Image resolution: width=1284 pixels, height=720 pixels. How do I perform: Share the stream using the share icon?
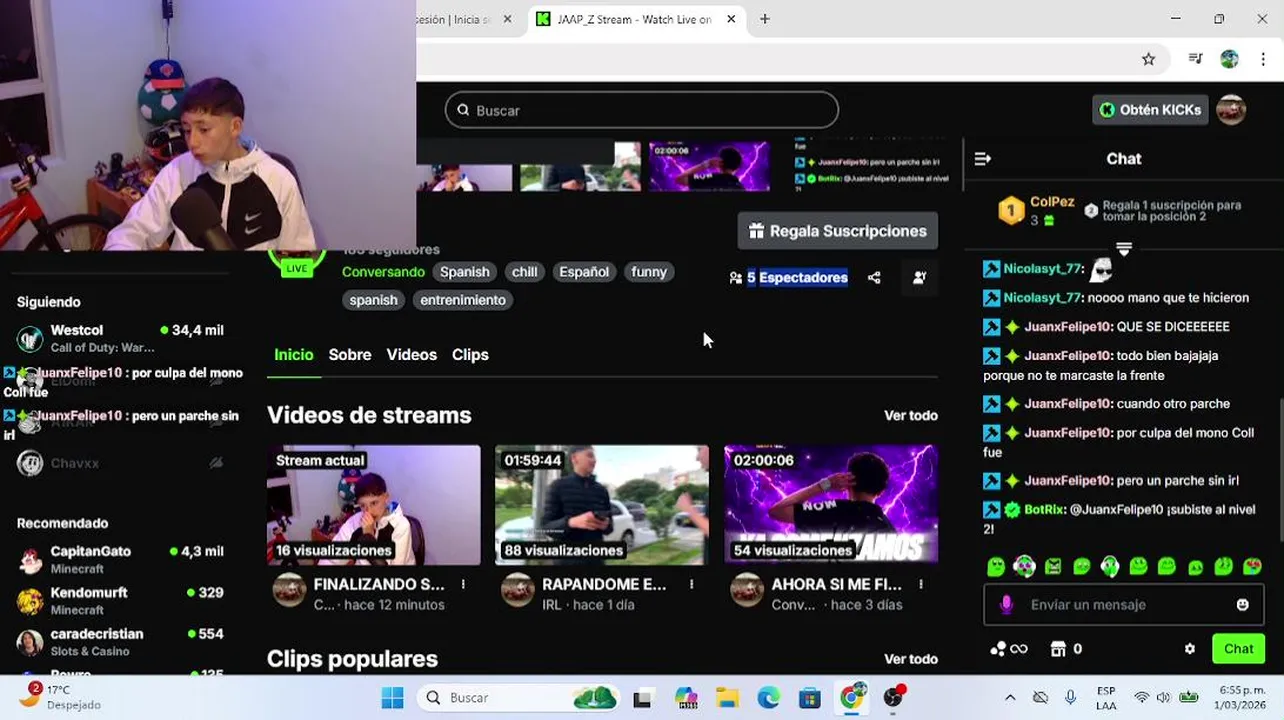point(874,278)
